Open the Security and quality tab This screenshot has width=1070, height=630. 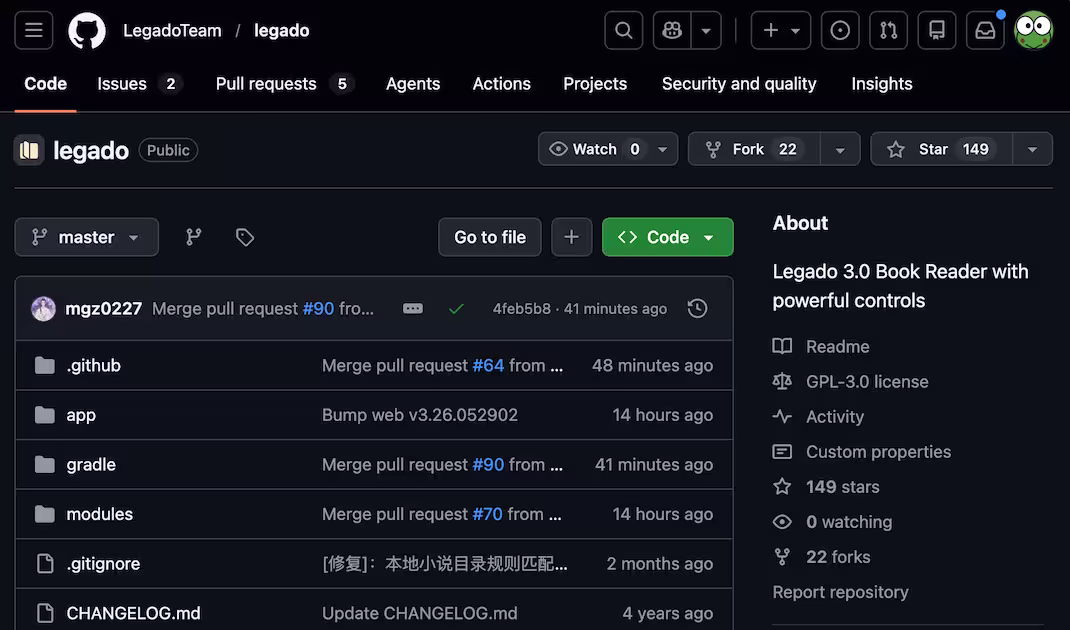tap(739, 84)
